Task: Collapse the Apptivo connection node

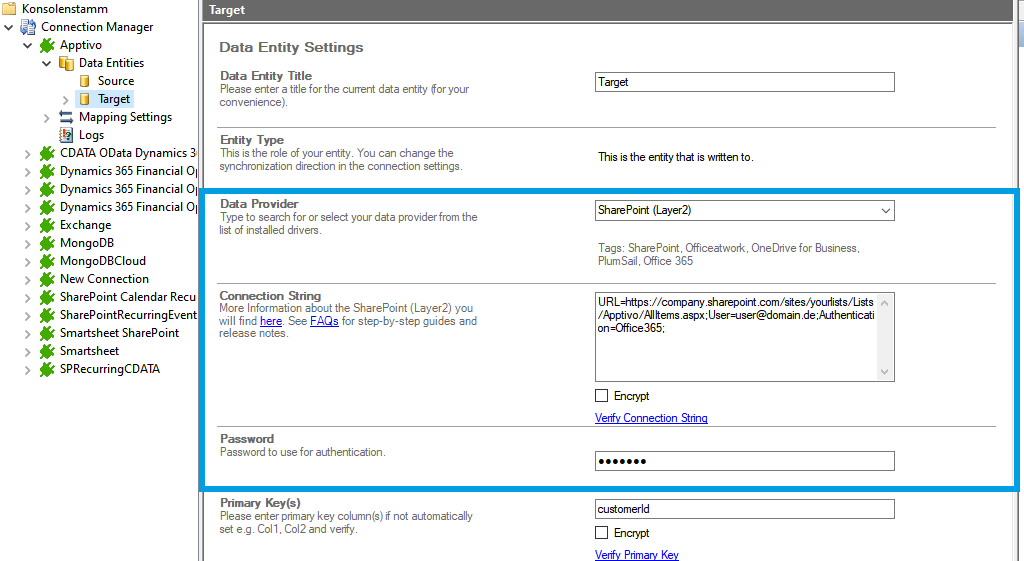Action: point(28,45)
